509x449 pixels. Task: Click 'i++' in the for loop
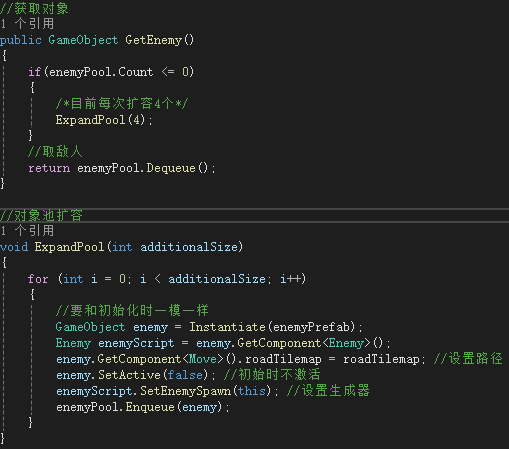click(290, 279)
